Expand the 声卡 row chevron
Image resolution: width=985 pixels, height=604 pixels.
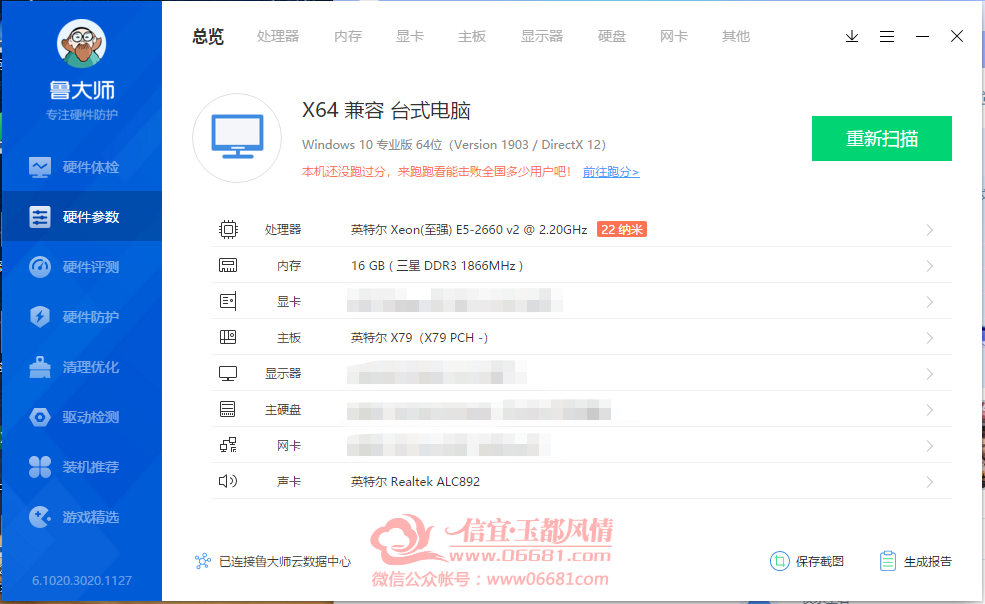click(x=930, y=482)
